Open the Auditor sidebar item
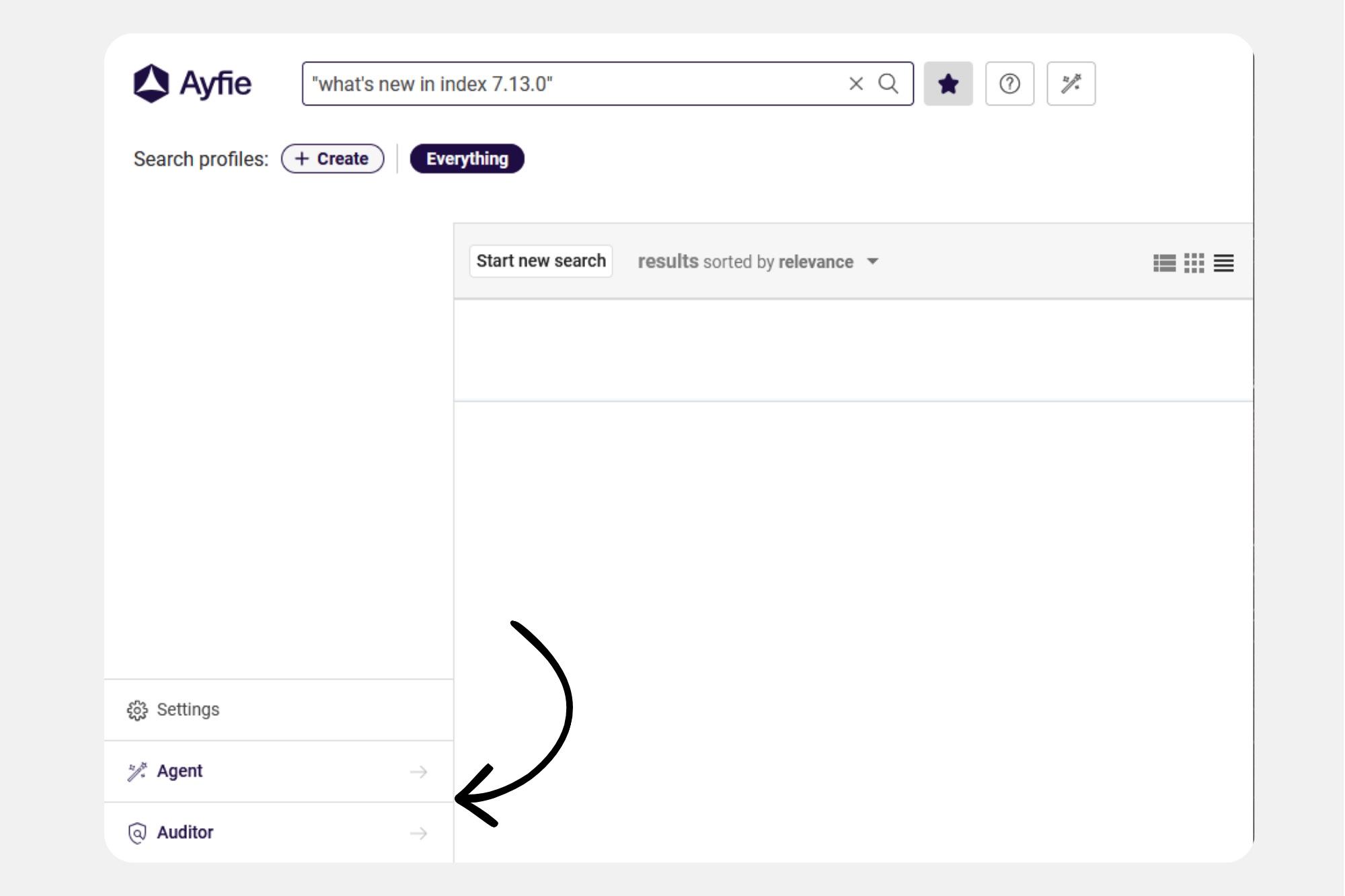Screen dimensions: 1345x896 click(x=184, y=832)
